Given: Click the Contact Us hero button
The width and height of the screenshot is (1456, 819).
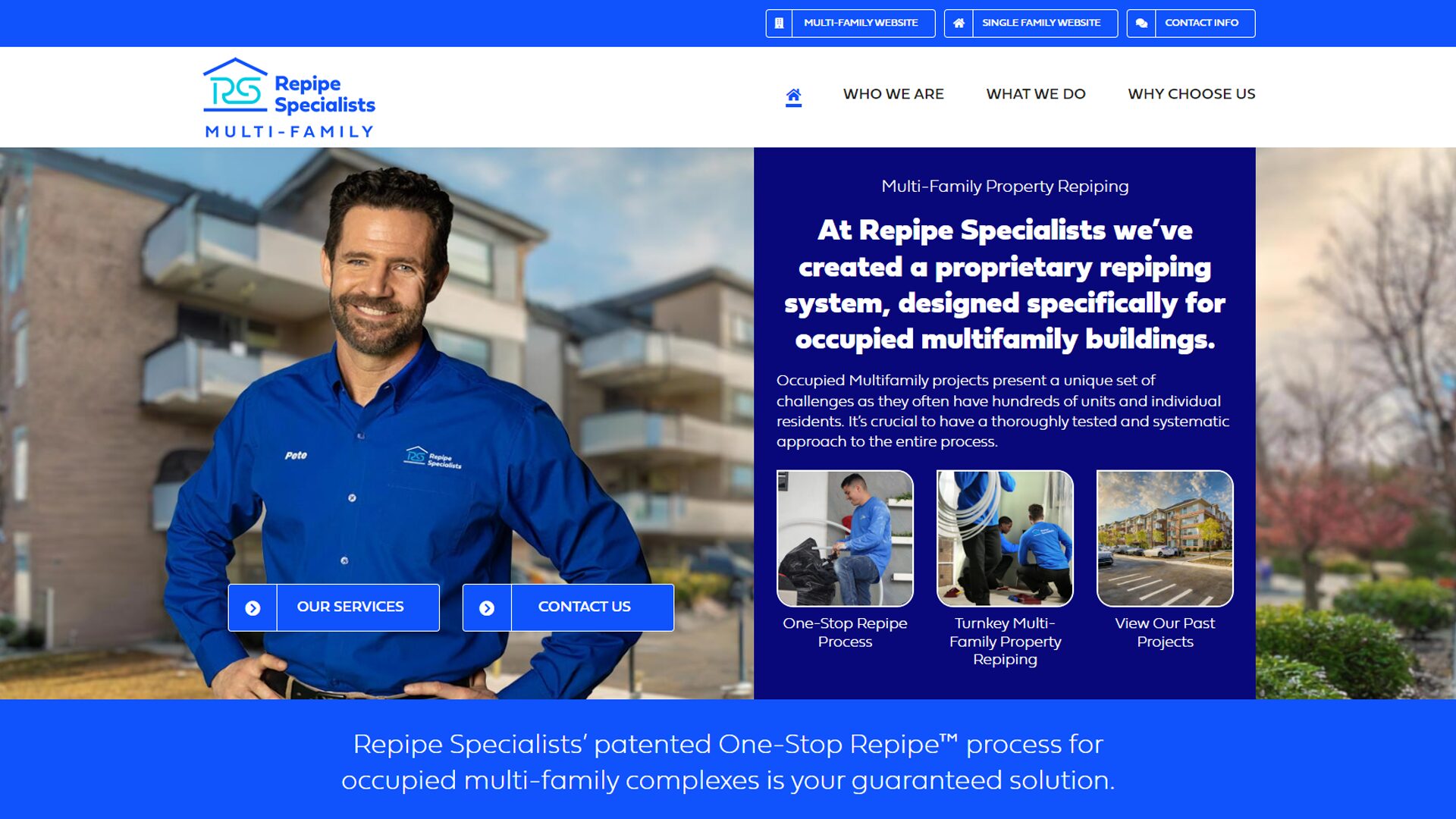Looking at the screenshot, I should (568, 607).
